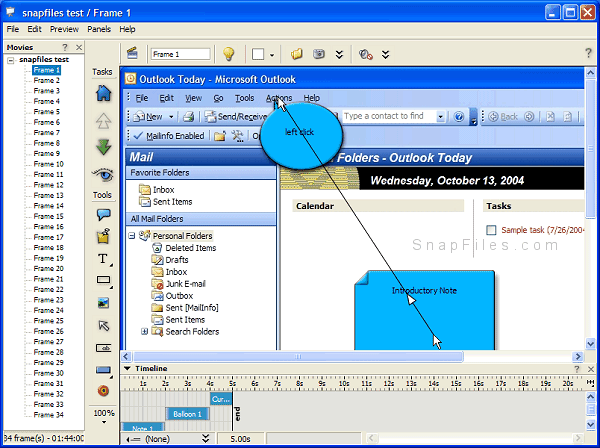Click the 10s mark on timeline ruler
This screenshot has width=600, height=448.
click(343, 383)
